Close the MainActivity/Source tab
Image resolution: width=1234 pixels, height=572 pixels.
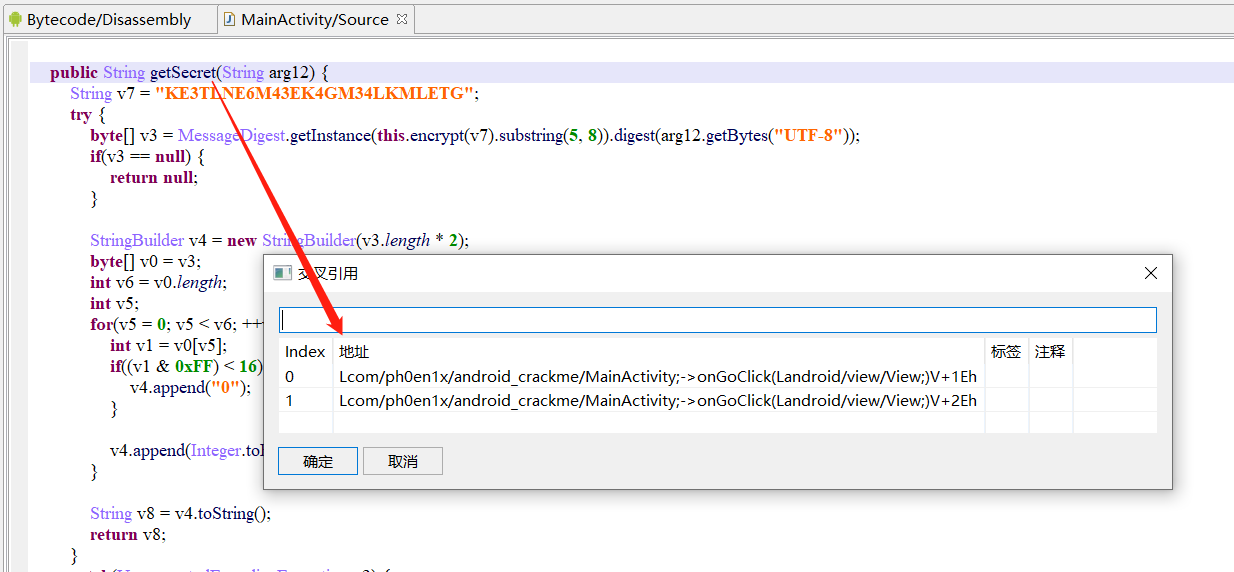point(402,19)
